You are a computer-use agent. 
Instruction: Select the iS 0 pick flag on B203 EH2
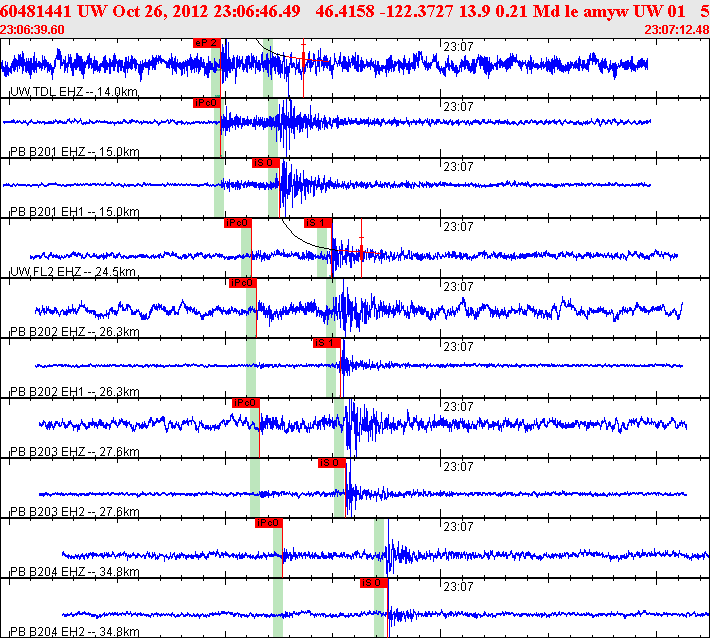[x=332, y=463]
